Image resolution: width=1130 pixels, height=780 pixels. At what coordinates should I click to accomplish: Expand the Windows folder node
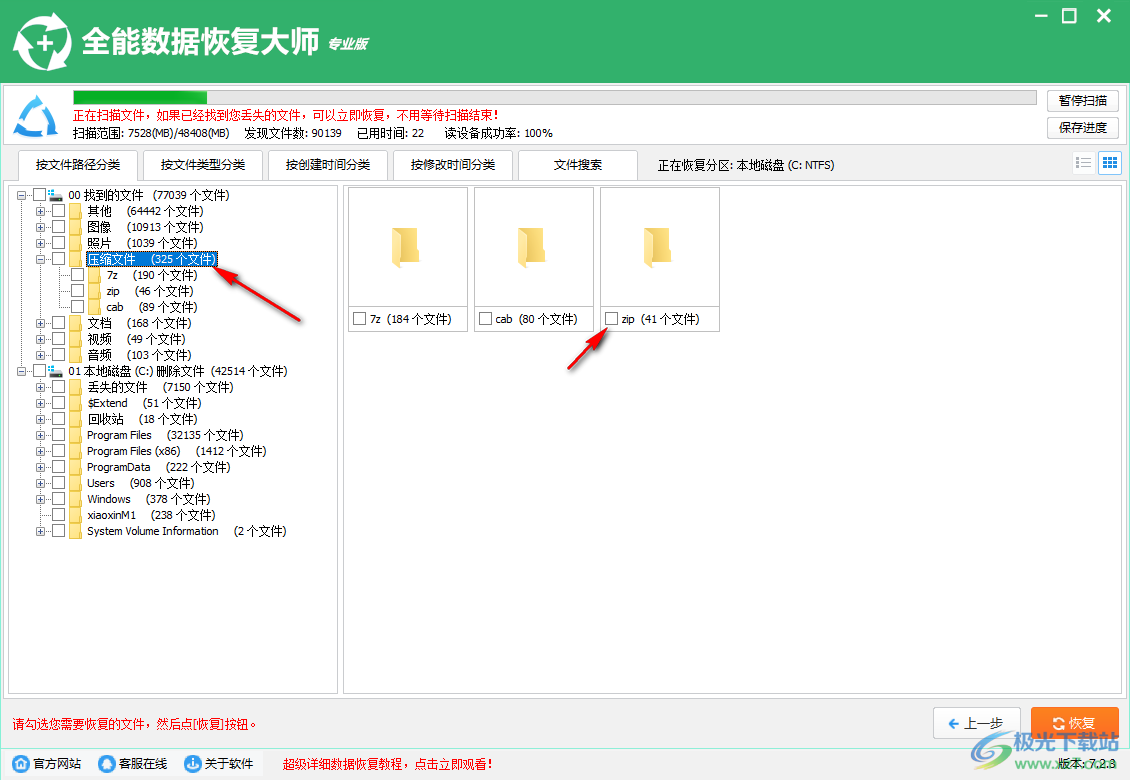point(42,499)
